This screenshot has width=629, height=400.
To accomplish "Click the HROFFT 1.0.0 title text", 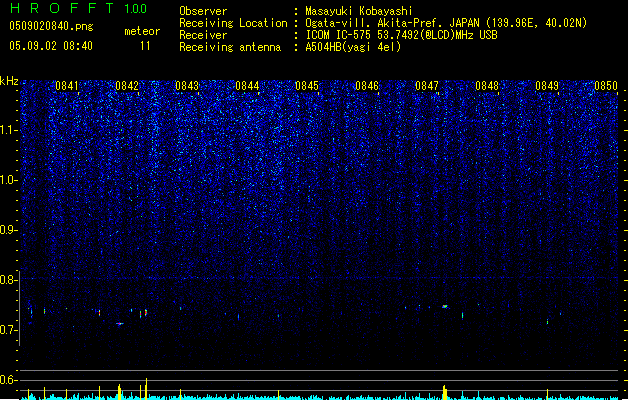I will click(79, 8).
